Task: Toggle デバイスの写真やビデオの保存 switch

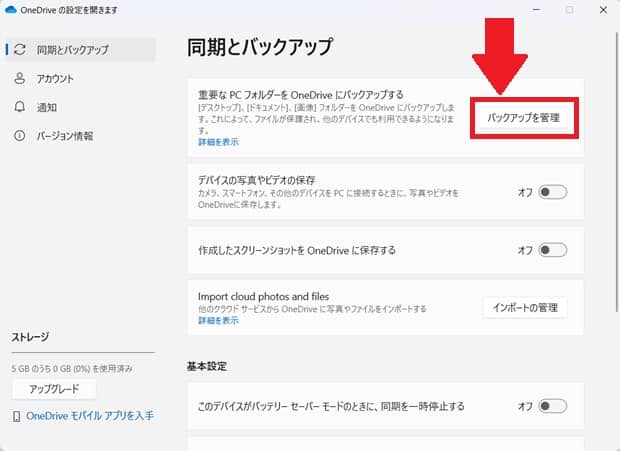Action: coord(552,192)
